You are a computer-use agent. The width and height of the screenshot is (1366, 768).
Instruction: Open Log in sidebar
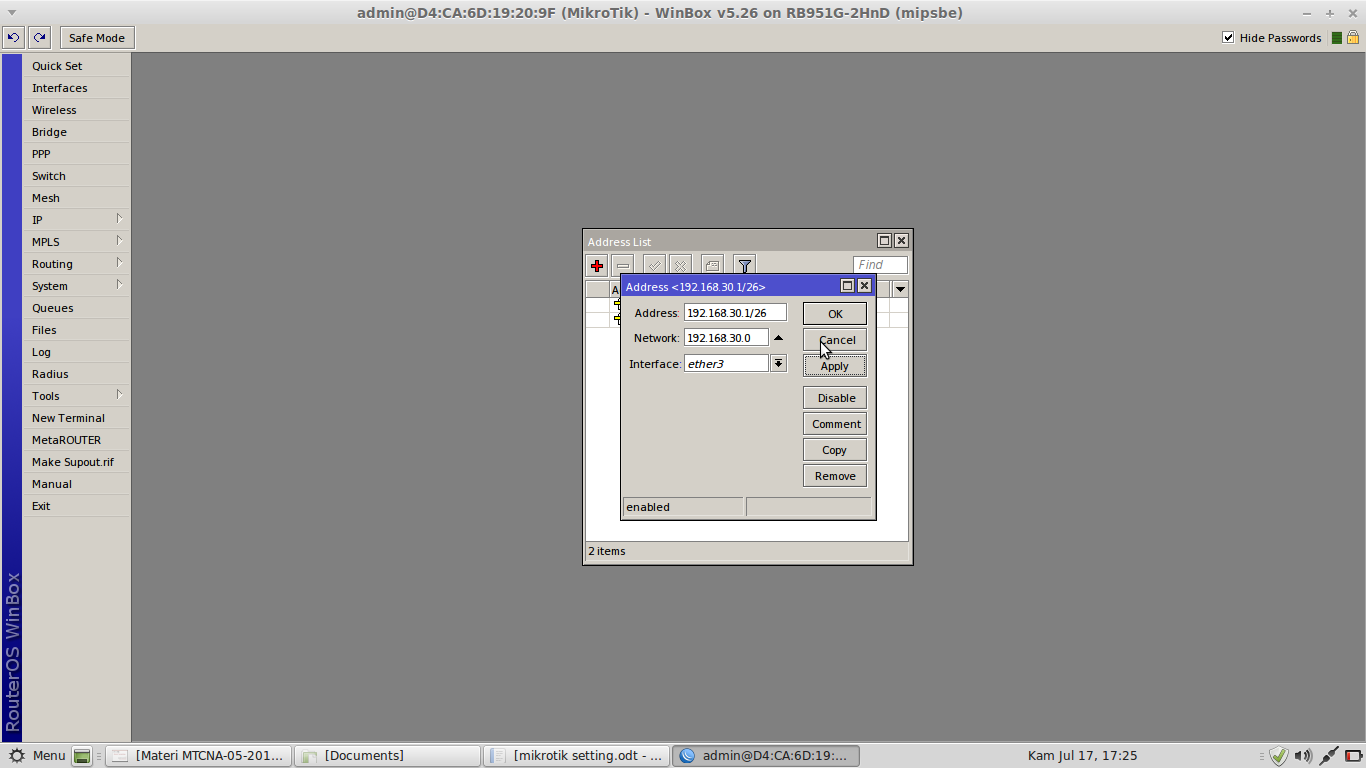pos(77,352)
